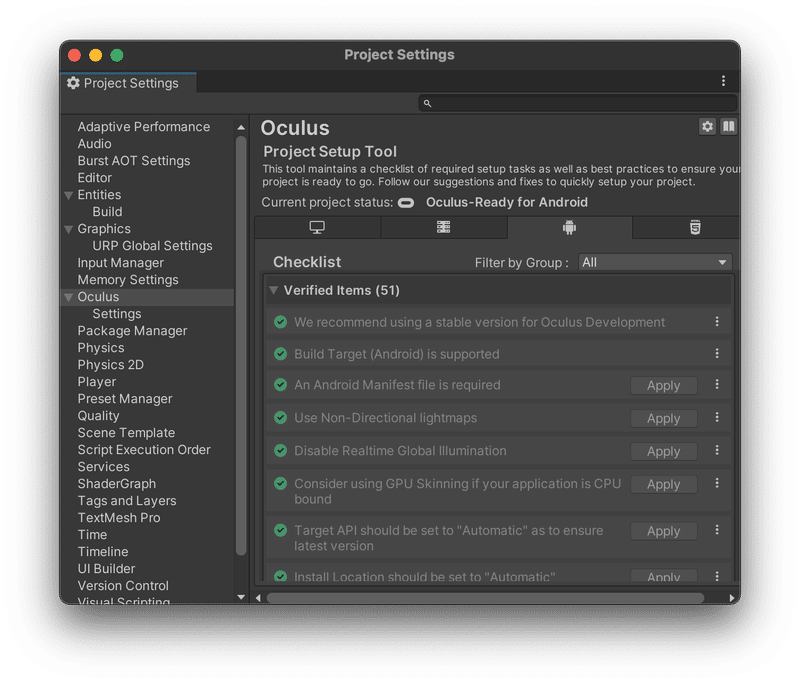Viewport: 800px width, 683px height.
Task: Open the window's vertical ellipsis menu
Action: click(724, 81)
